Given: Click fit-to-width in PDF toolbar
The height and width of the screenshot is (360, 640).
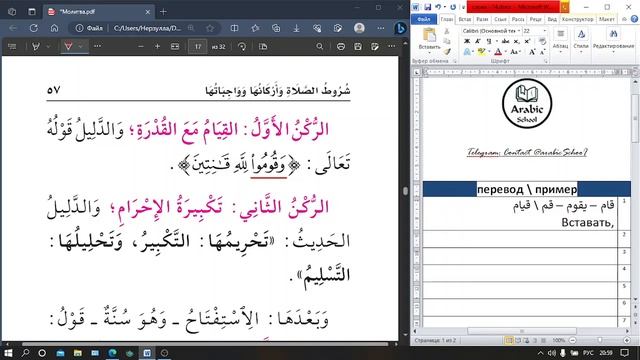Looking at the screenshot, I should (175, 47).
